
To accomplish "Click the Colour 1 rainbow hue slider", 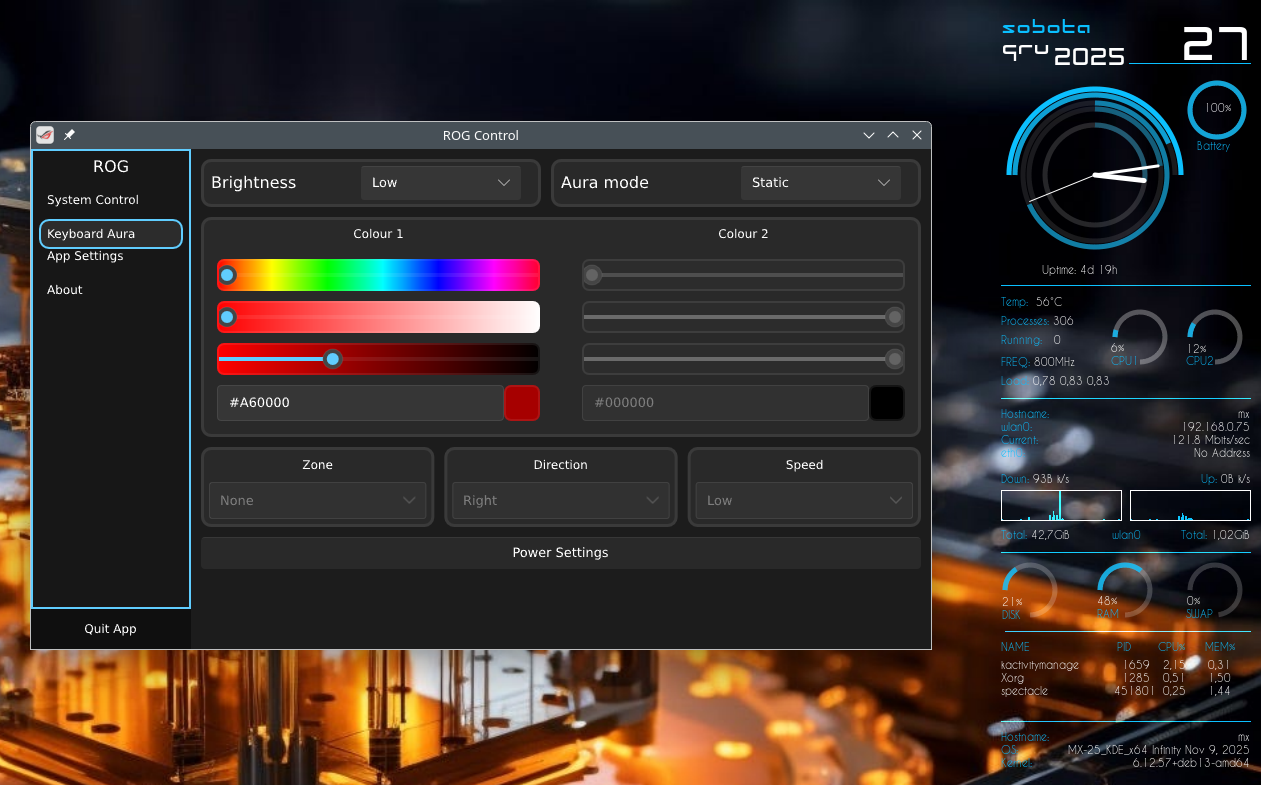I will (x=378, y=275).
